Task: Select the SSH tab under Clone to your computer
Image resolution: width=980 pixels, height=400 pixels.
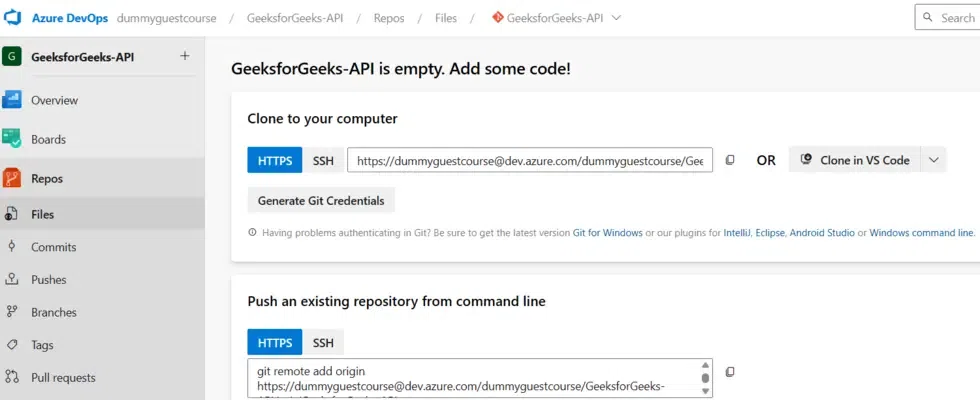Action: coord(323,160)
